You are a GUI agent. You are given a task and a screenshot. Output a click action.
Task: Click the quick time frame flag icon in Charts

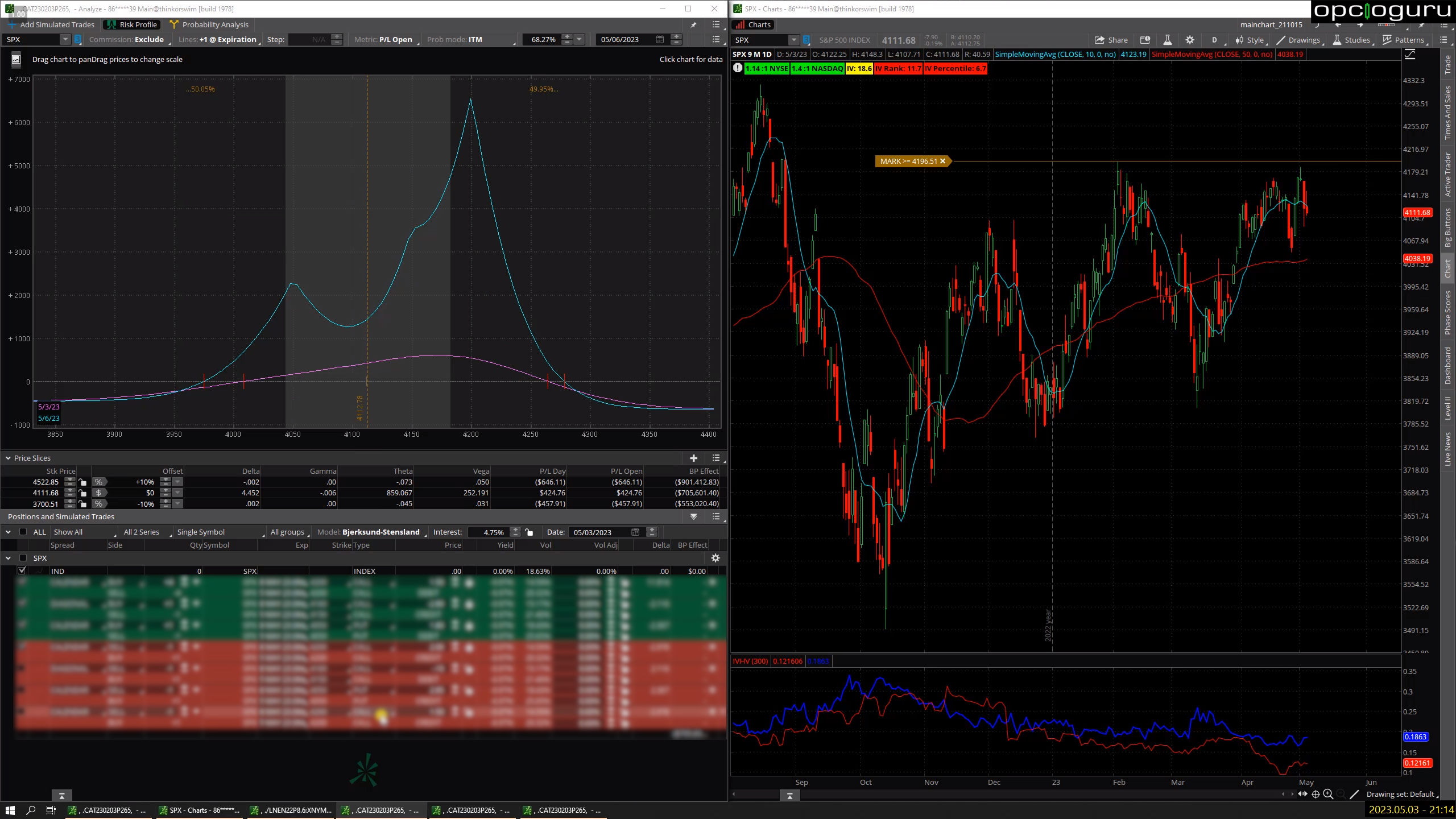coord(1145,40)
